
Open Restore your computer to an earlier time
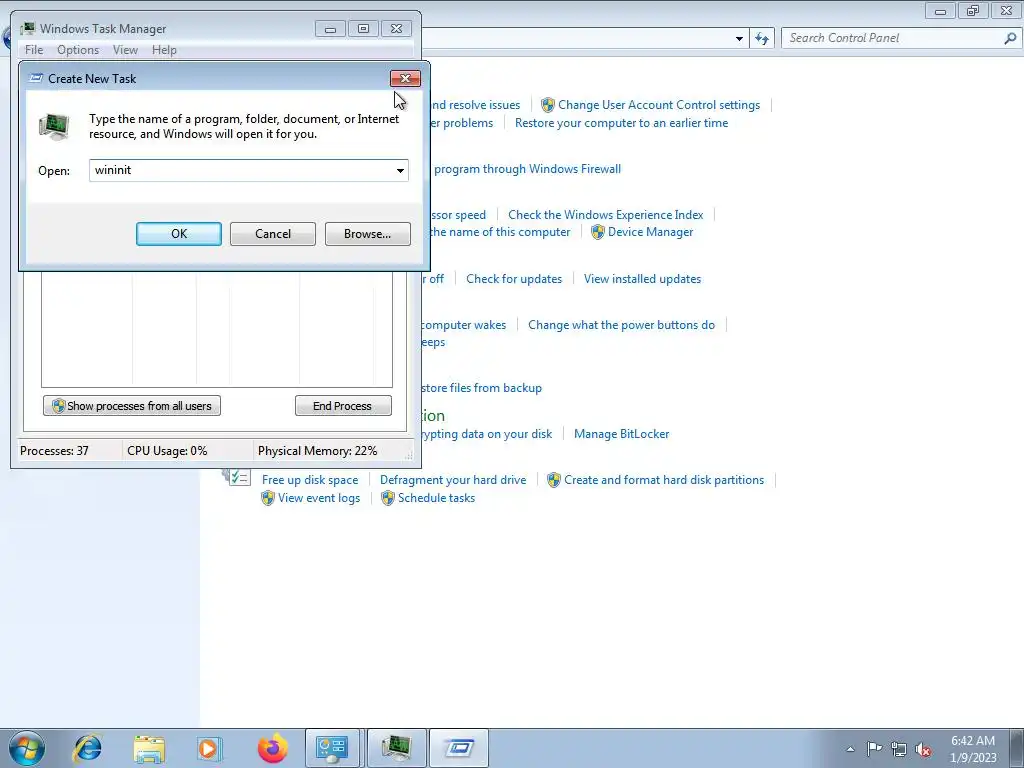[621, 123]
